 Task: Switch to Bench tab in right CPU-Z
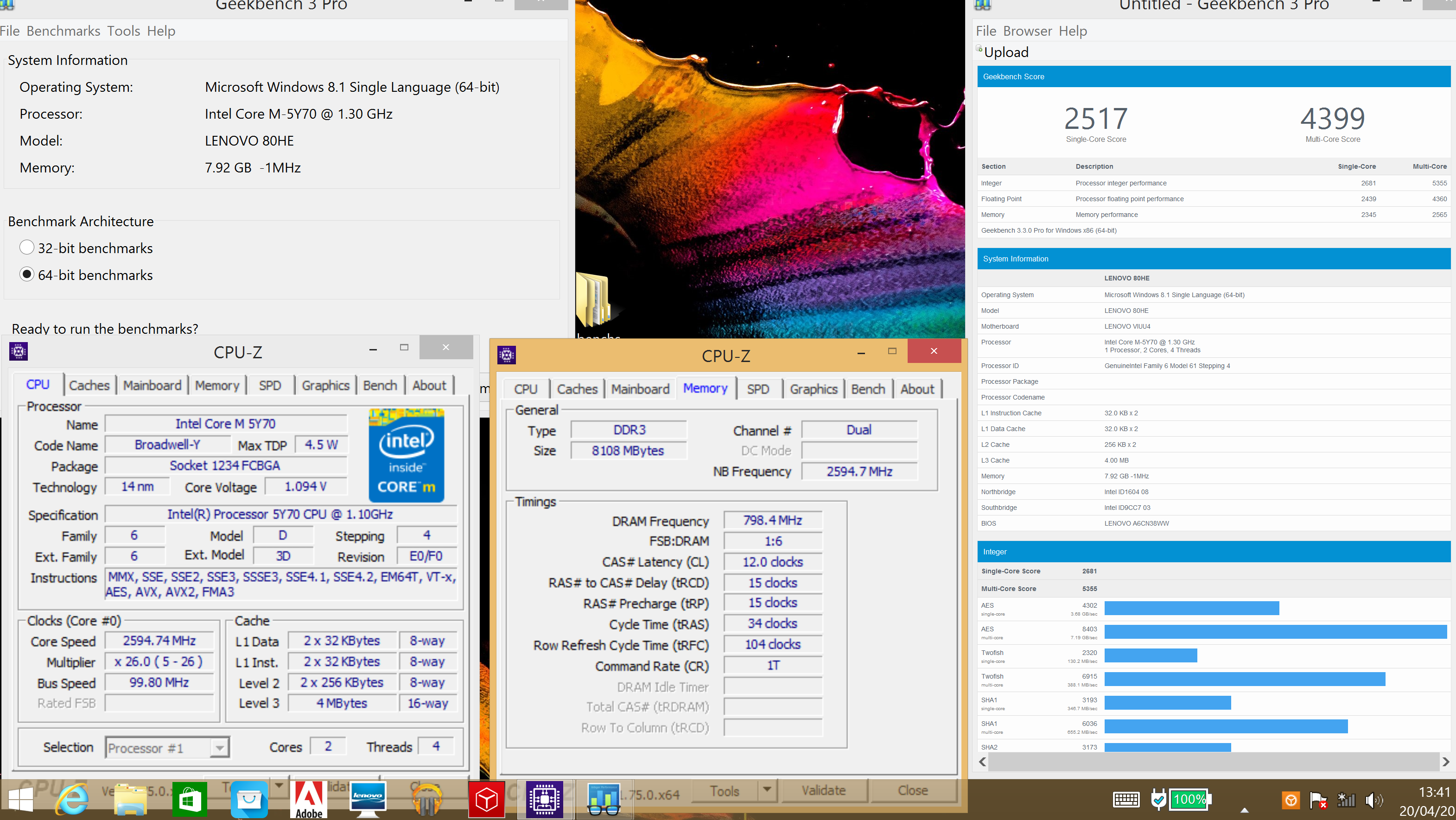pos(868,389)
